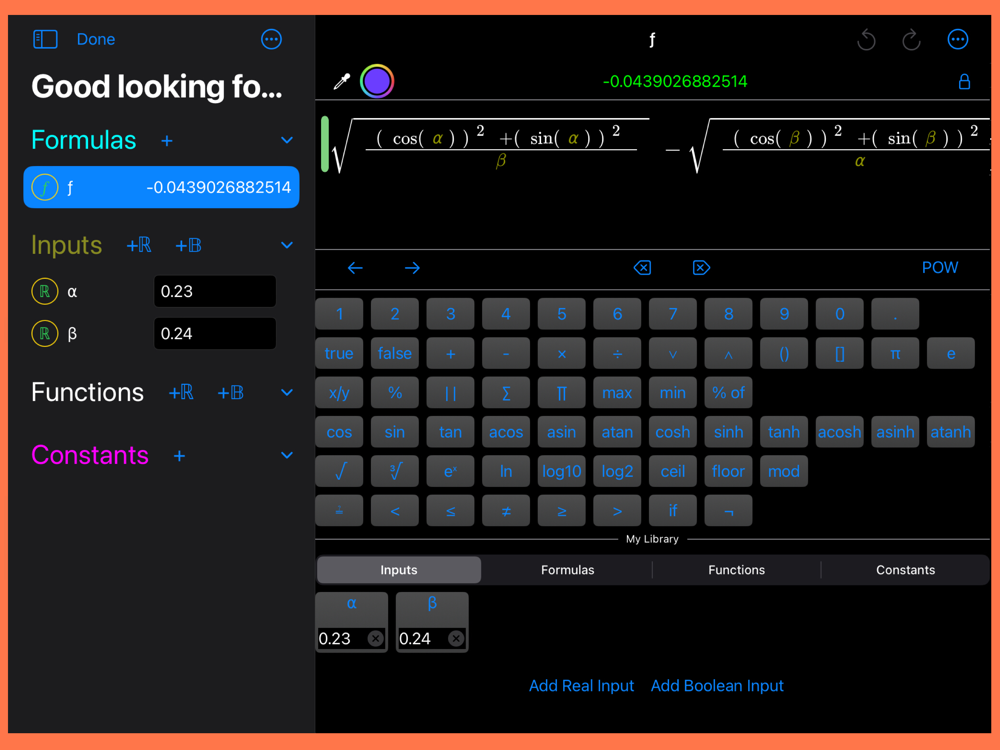Insert the '% of' key

728,393
